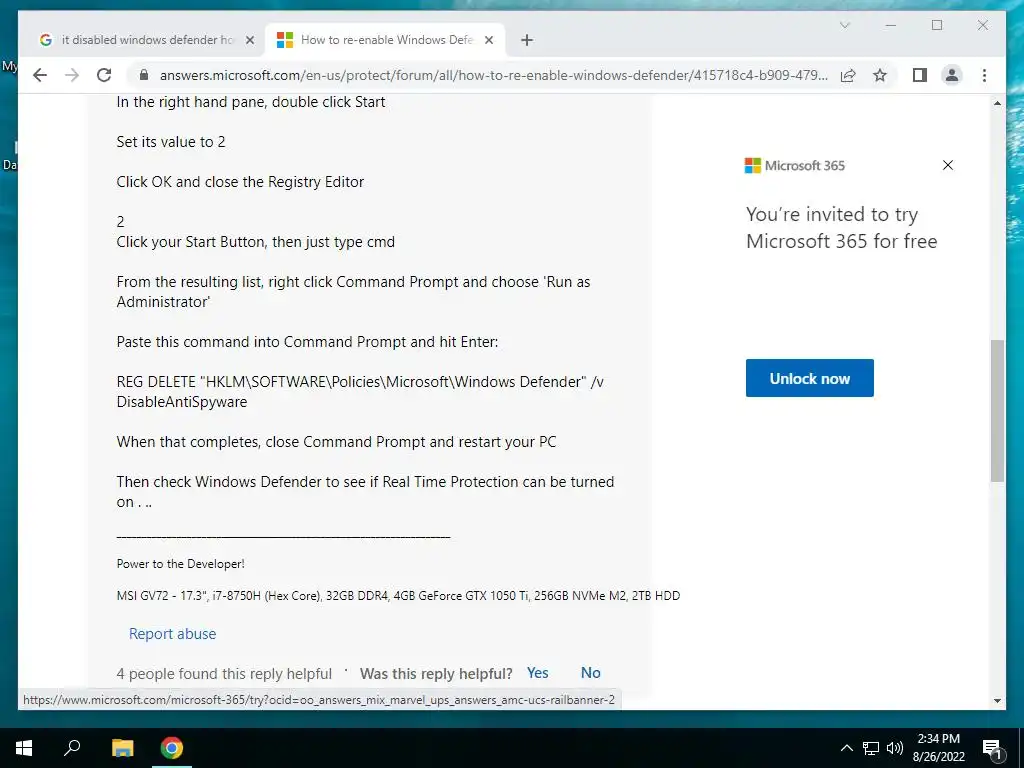Bookmark this page with the star icon
The height and width of the screenshot is (768, 1024).
tap(880, 75)
